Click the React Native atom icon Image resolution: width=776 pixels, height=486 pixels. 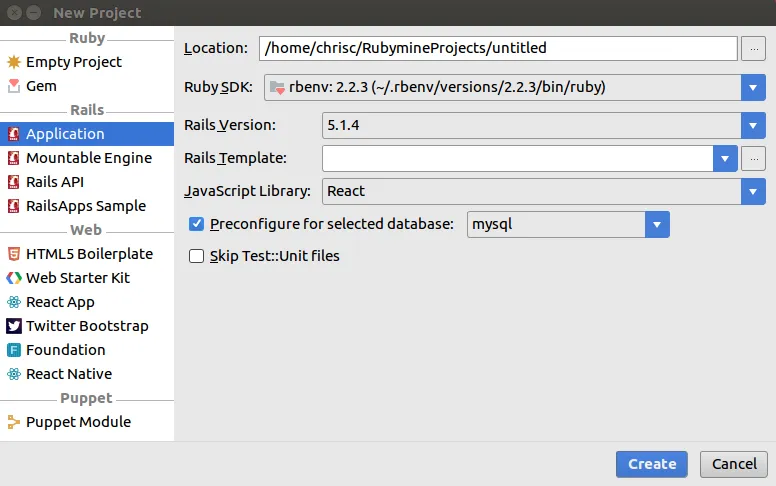[x=14, y=374]
